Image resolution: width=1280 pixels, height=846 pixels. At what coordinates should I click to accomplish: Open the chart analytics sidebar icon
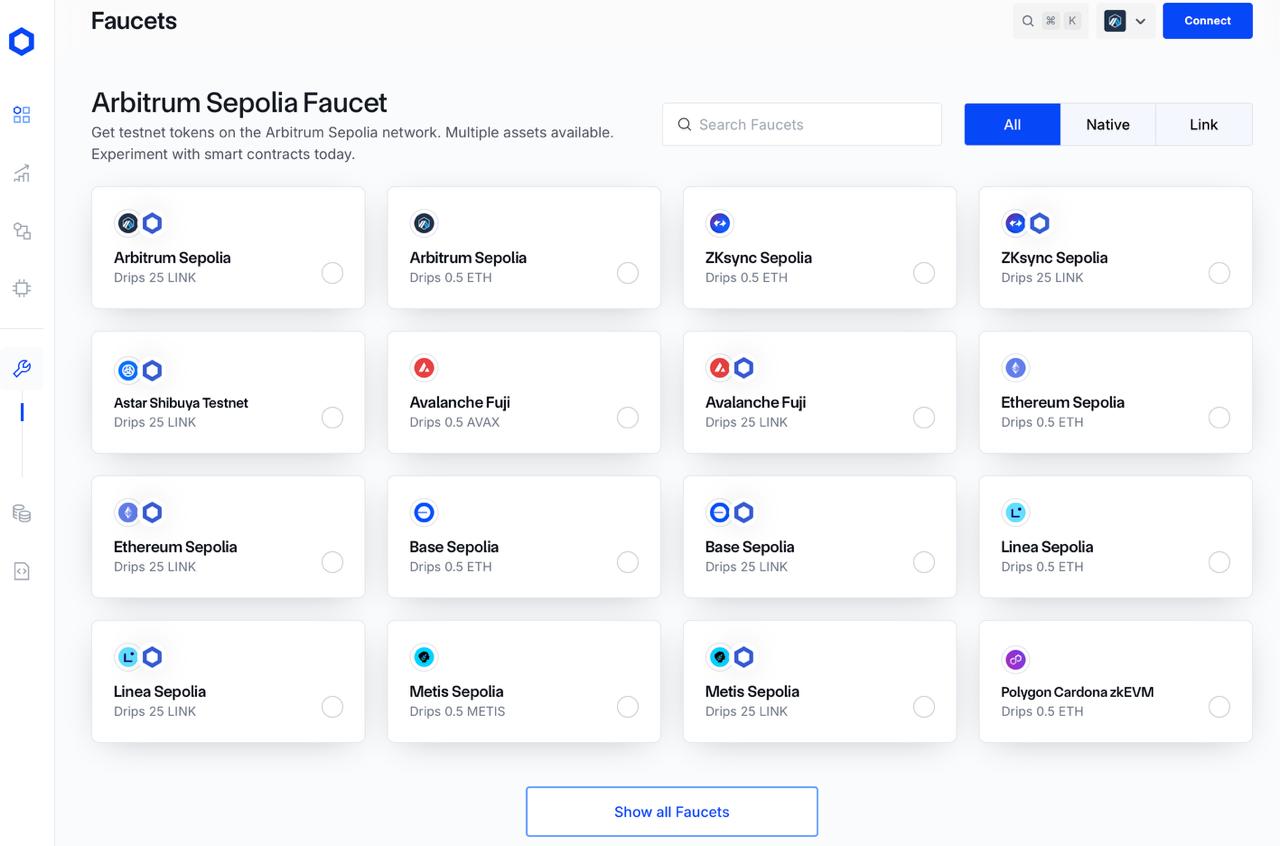pyautogui.click(x=21, y=173)
